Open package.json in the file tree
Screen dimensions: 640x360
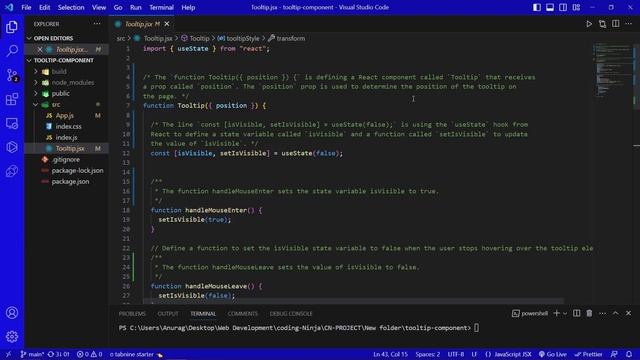[70, 182]
